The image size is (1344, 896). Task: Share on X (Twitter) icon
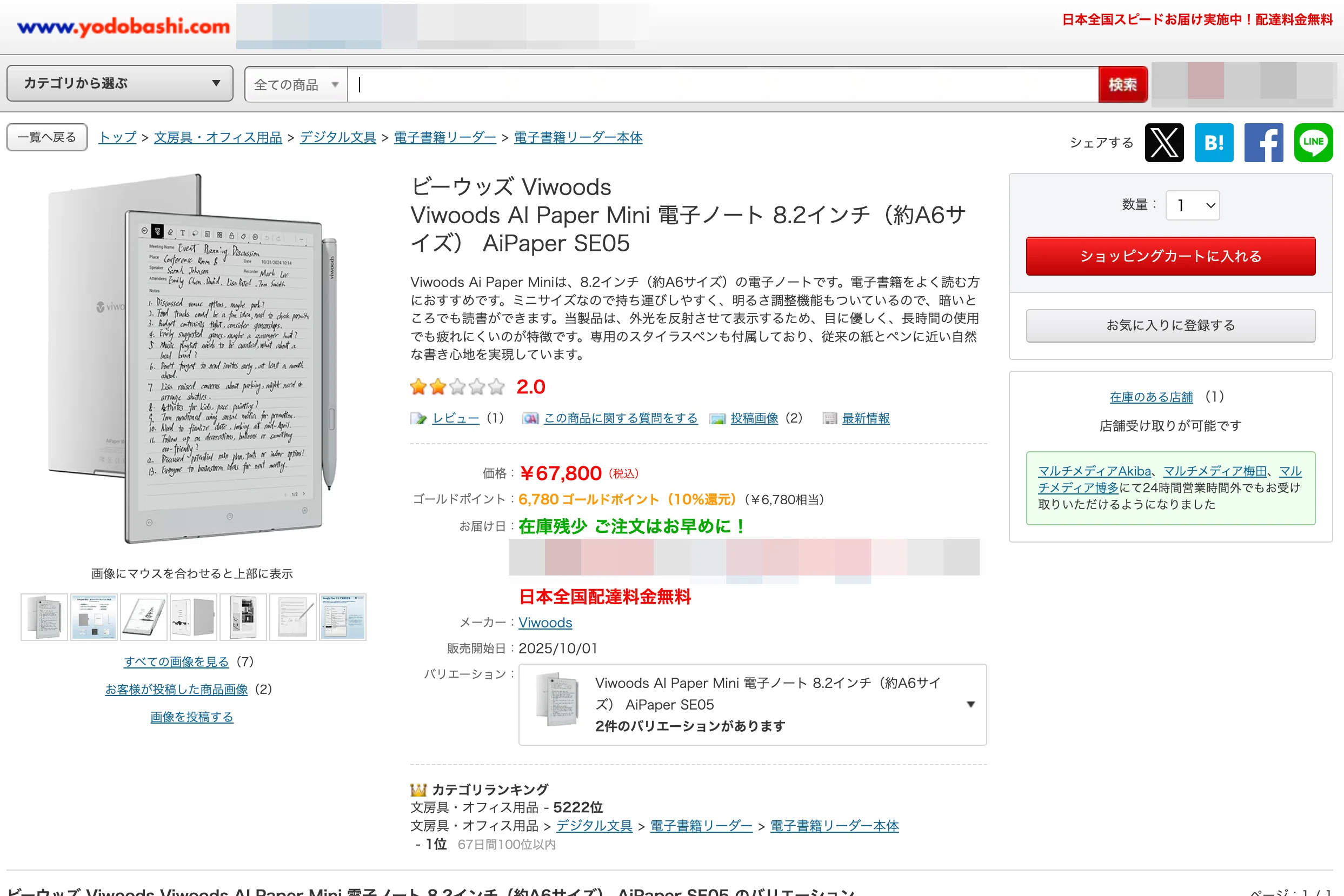(x=1164, y=142)
